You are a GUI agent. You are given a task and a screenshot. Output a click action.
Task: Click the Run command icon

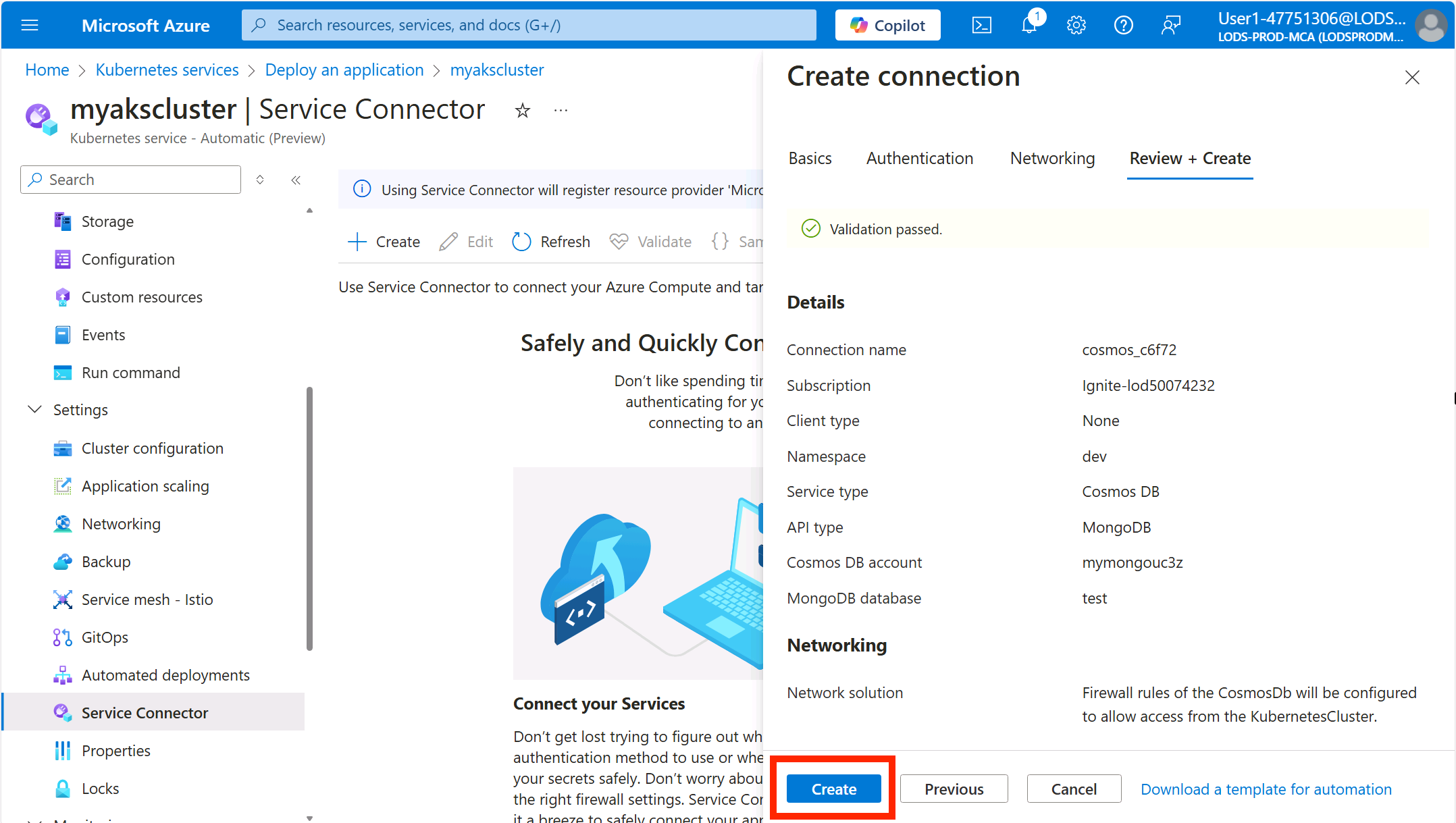point(62,373)
